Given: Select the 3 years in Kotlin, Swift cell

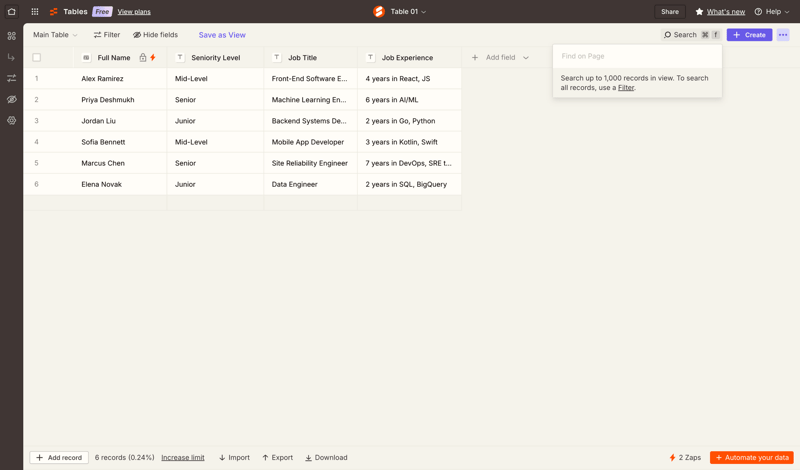Looking at the screenshot, I should point(409,142).
